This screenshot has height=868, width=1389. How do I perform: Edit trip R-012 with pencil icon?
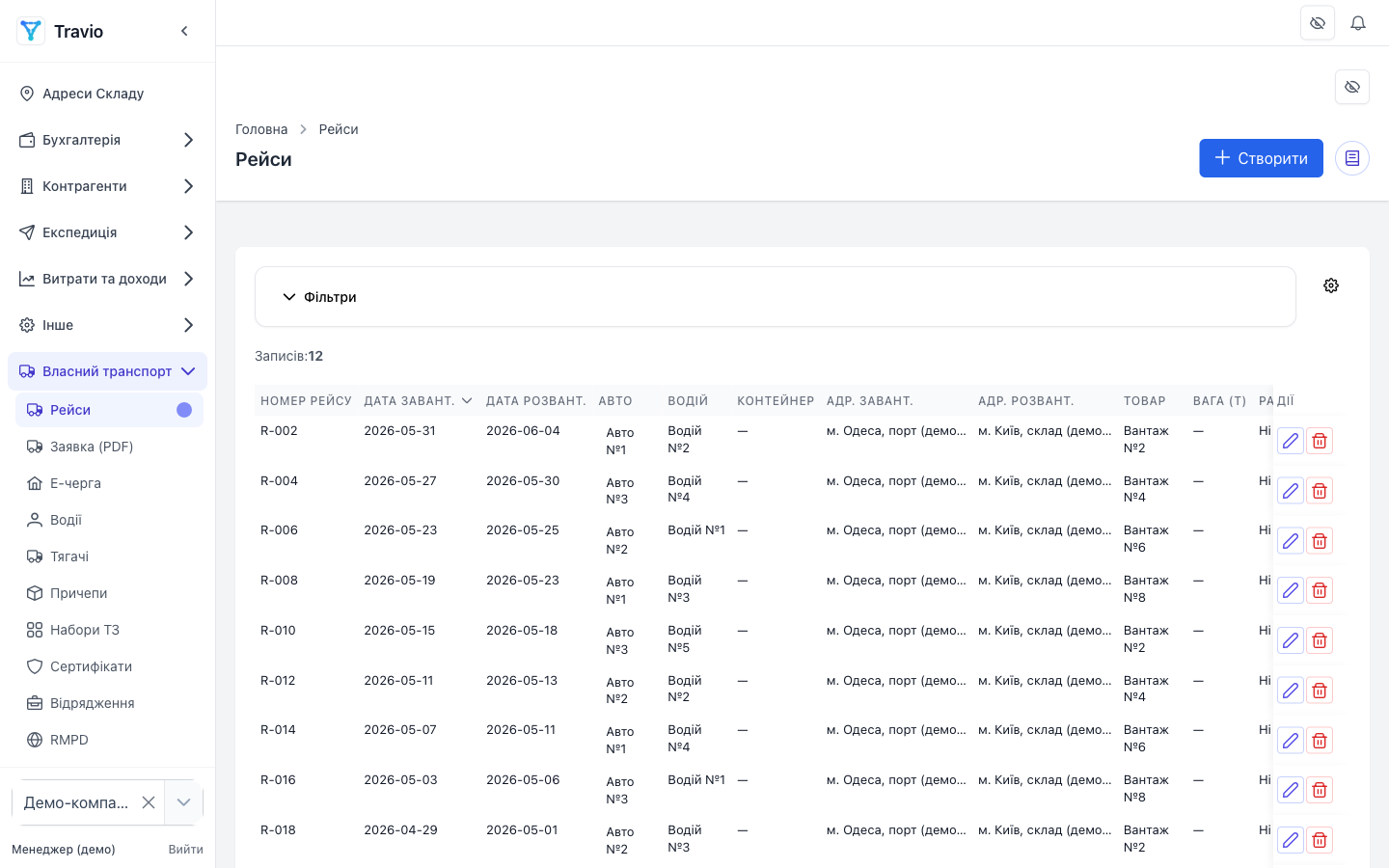pyautogui.click(x=1291, y=691)
